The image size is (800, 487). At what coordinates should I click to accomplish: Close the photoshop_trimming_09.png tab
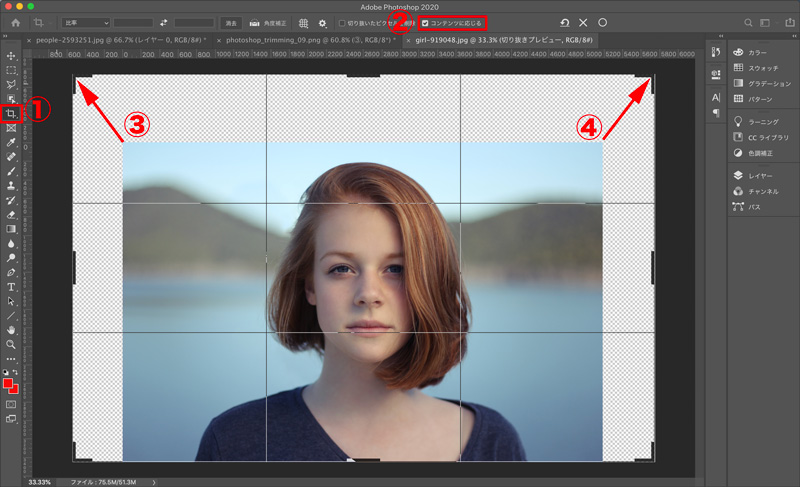(219, 40)
